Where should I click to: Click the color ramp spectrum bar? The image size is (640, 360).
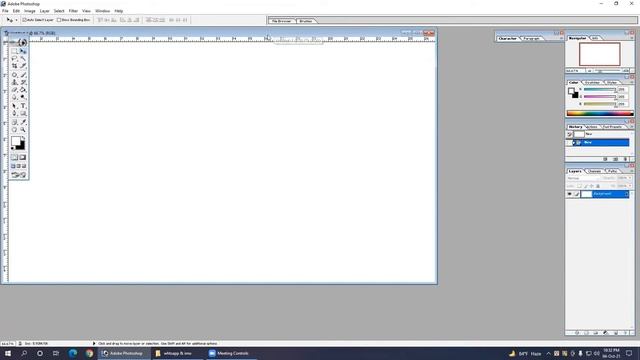coord(600,113)
